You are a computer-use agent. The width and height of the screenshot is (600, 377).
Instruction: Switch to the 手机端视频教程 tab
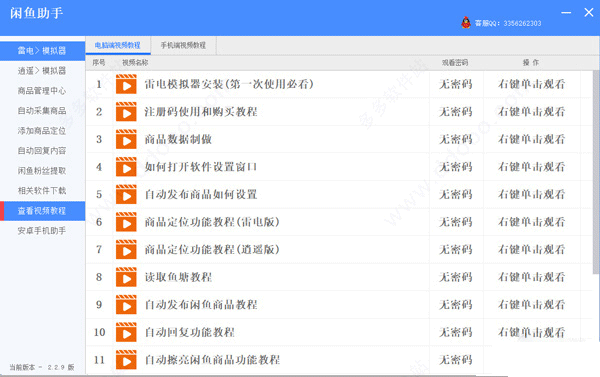tap(183, 45)
